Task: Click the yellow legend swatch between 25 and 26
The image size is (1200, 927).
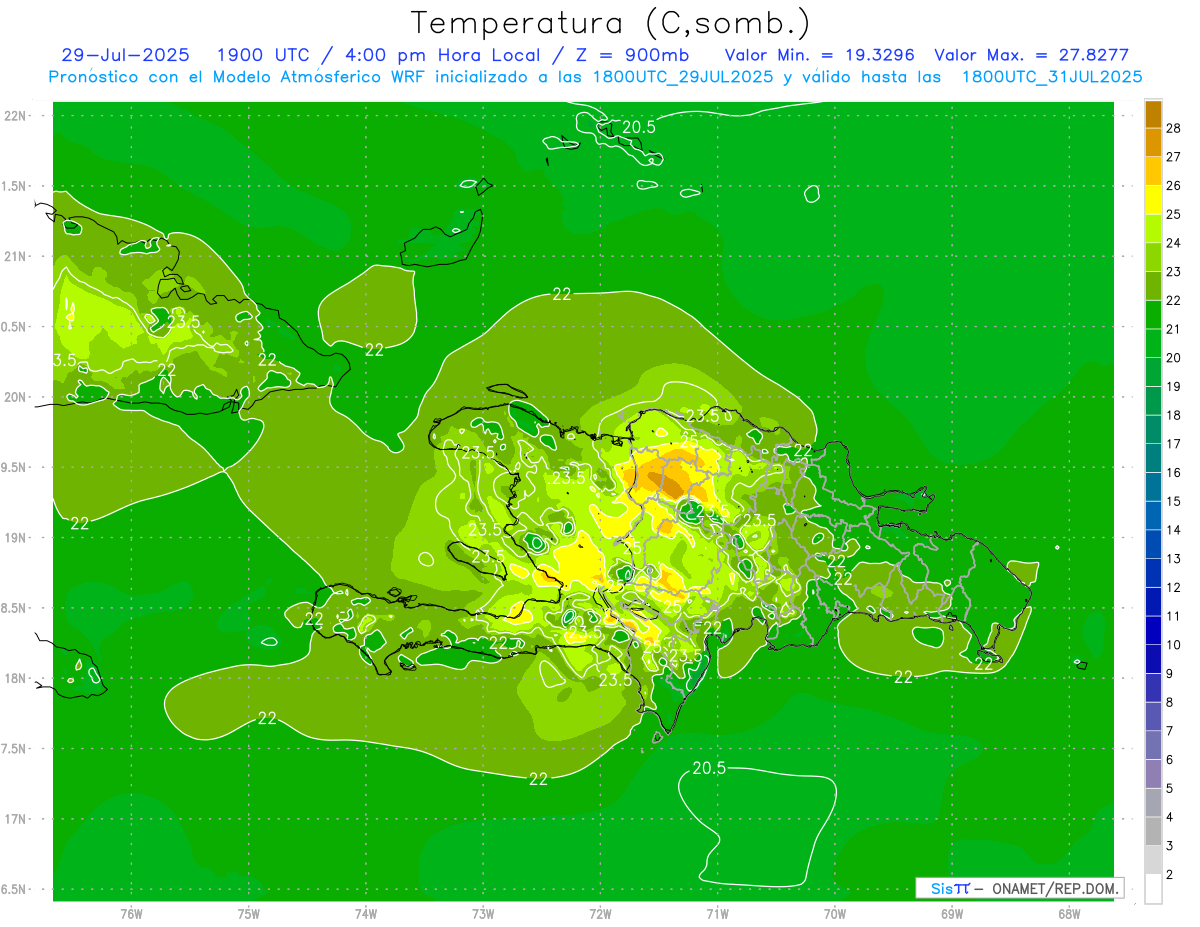Action: 1153,201
